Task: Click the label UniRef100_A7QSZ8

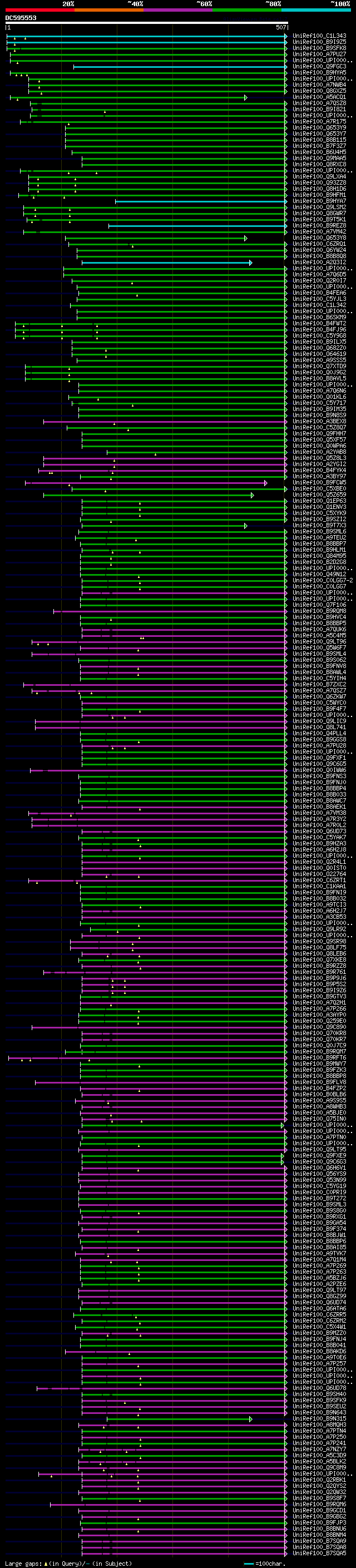Action: click(319, 103)
